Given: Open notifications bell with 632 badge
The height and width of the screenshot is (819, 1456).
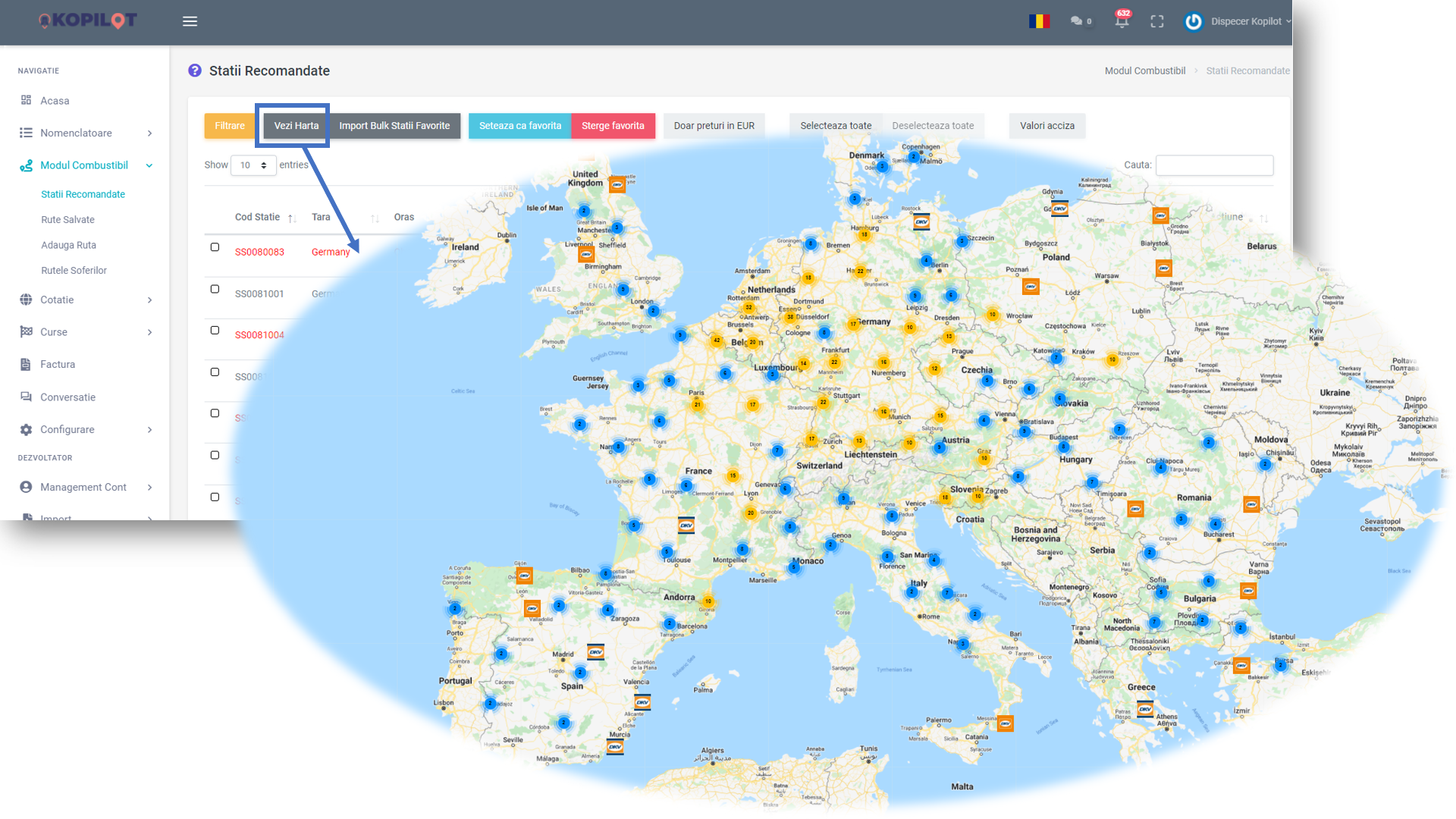Looking at the screenshot, I should tap(1122, 21).
